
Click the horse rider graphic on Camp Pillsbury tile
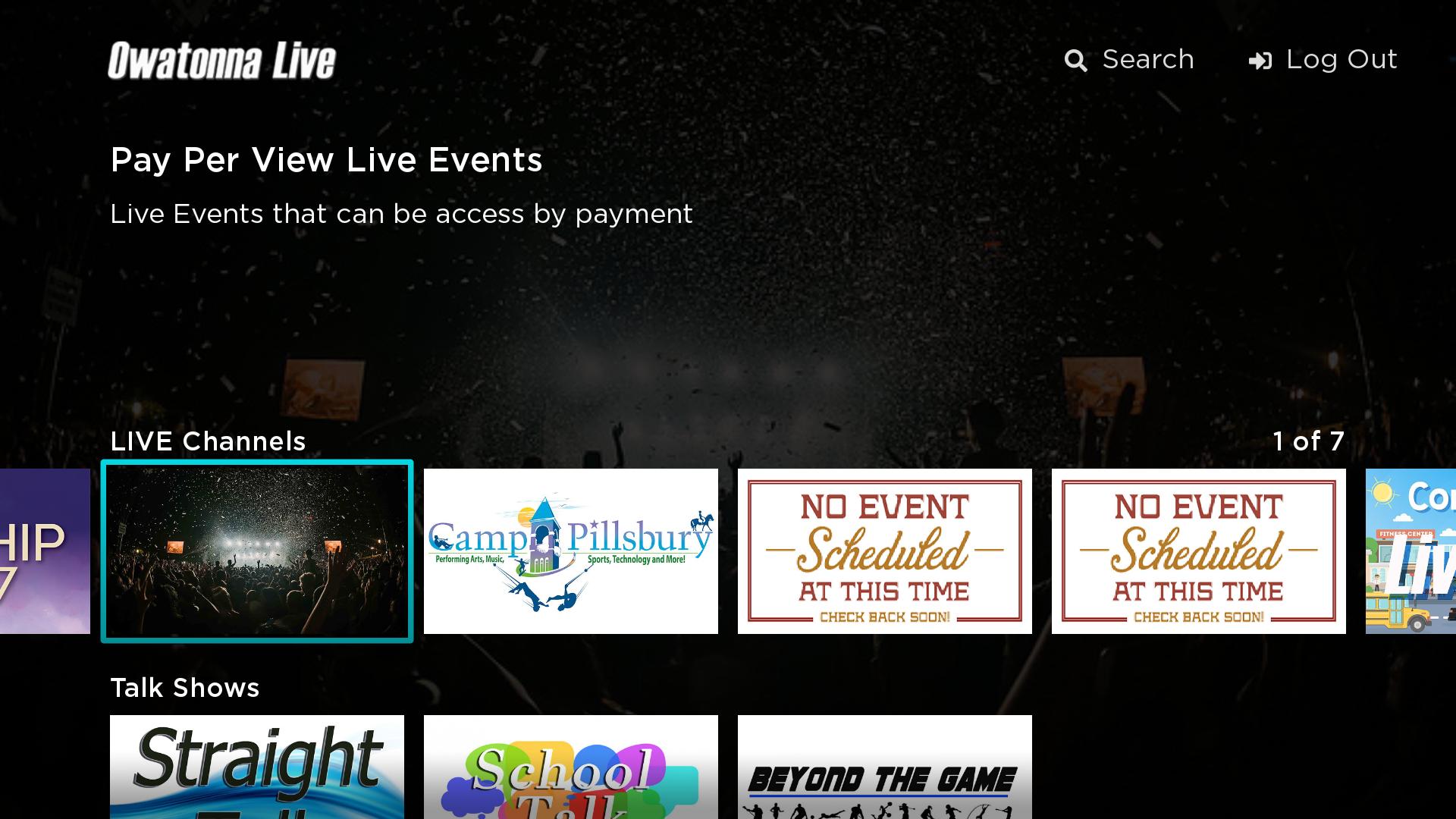click(701, 522)
